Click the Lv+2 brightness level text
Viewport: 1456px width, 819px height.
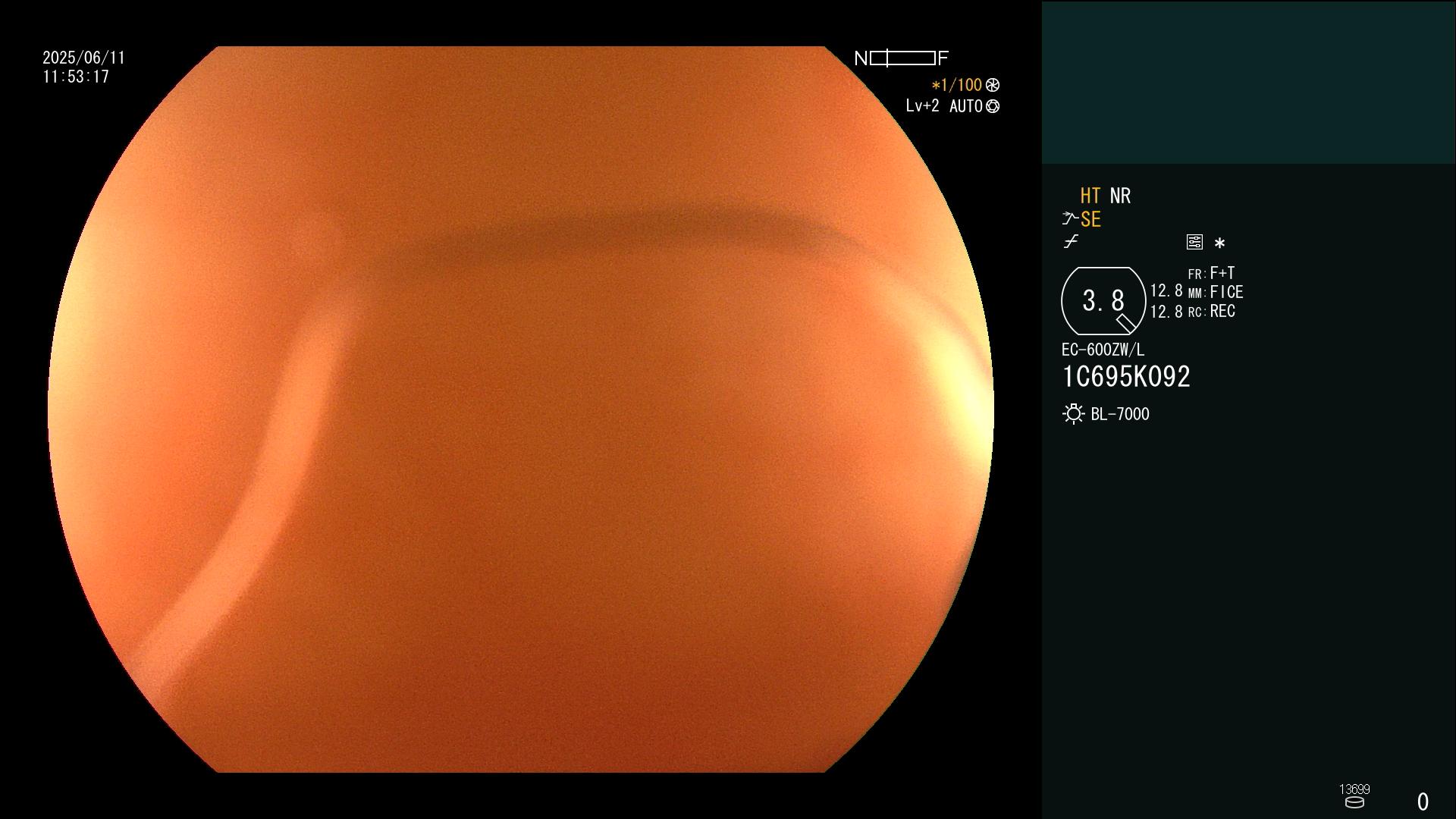click(922, 106)
